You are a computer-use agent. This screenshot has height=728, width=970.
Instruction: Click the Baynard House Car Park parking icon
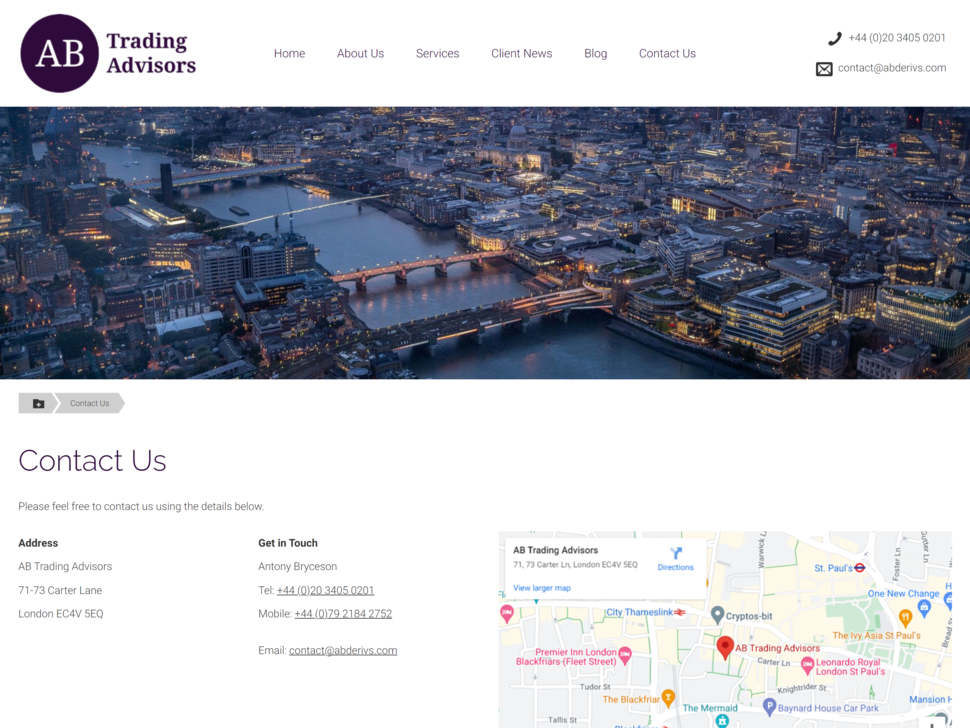click(769, 707)
